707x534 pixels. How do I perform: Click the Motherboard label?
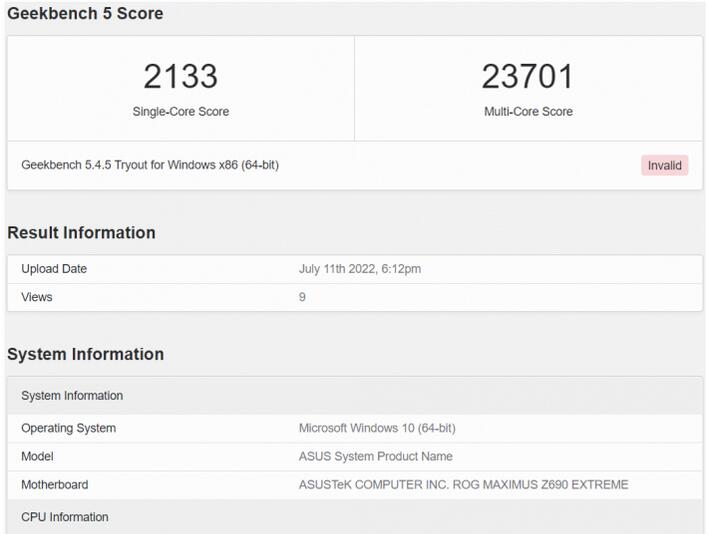[x=55, y=485]
